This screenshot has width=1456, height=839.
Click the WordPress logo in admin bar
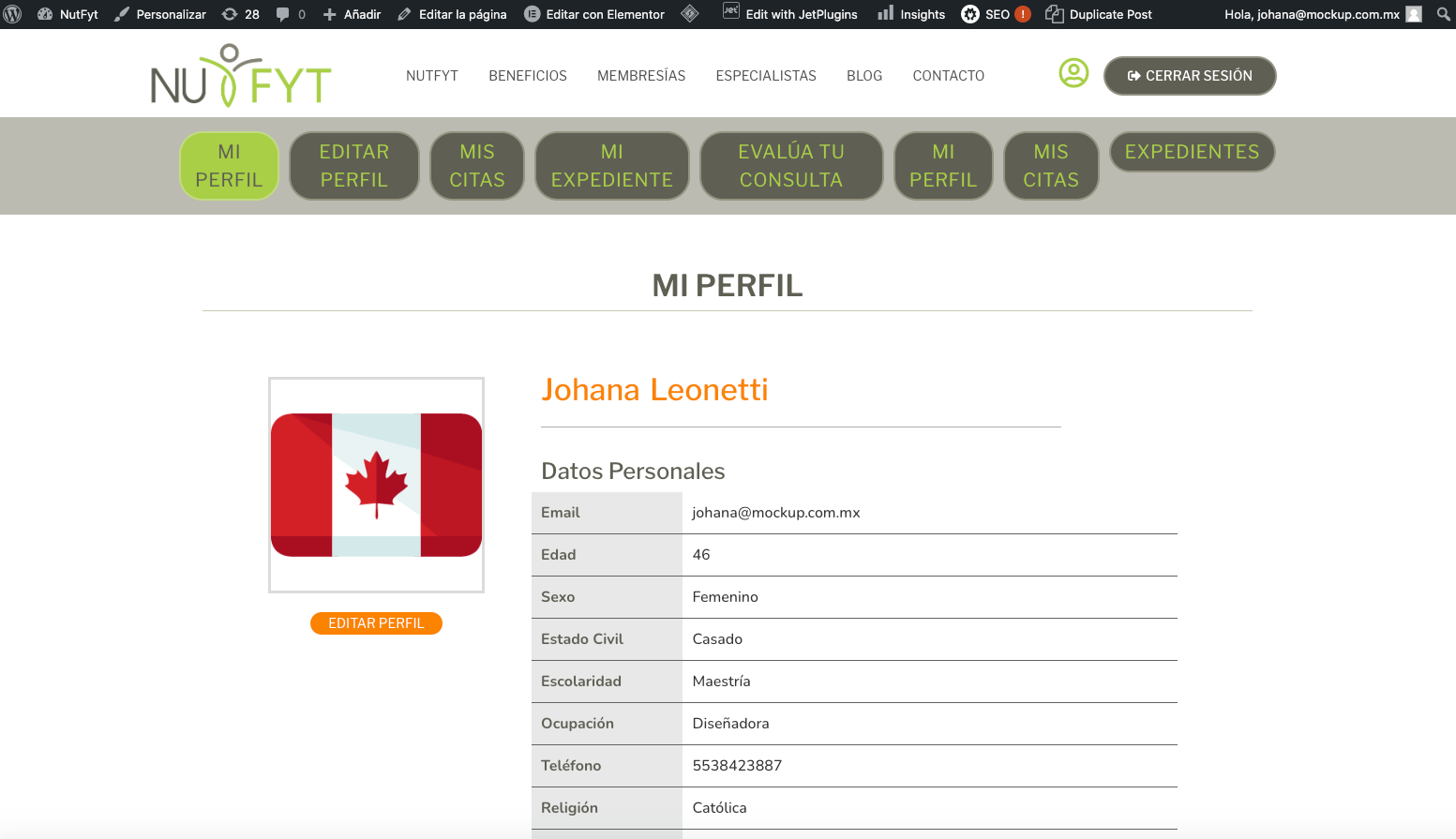click(x=13, y=14)
